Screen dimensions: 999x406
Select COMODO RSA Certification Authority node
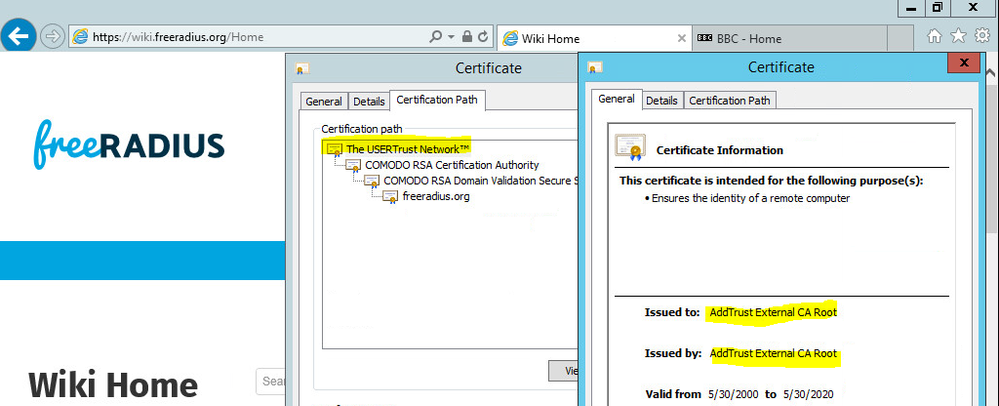452,165
